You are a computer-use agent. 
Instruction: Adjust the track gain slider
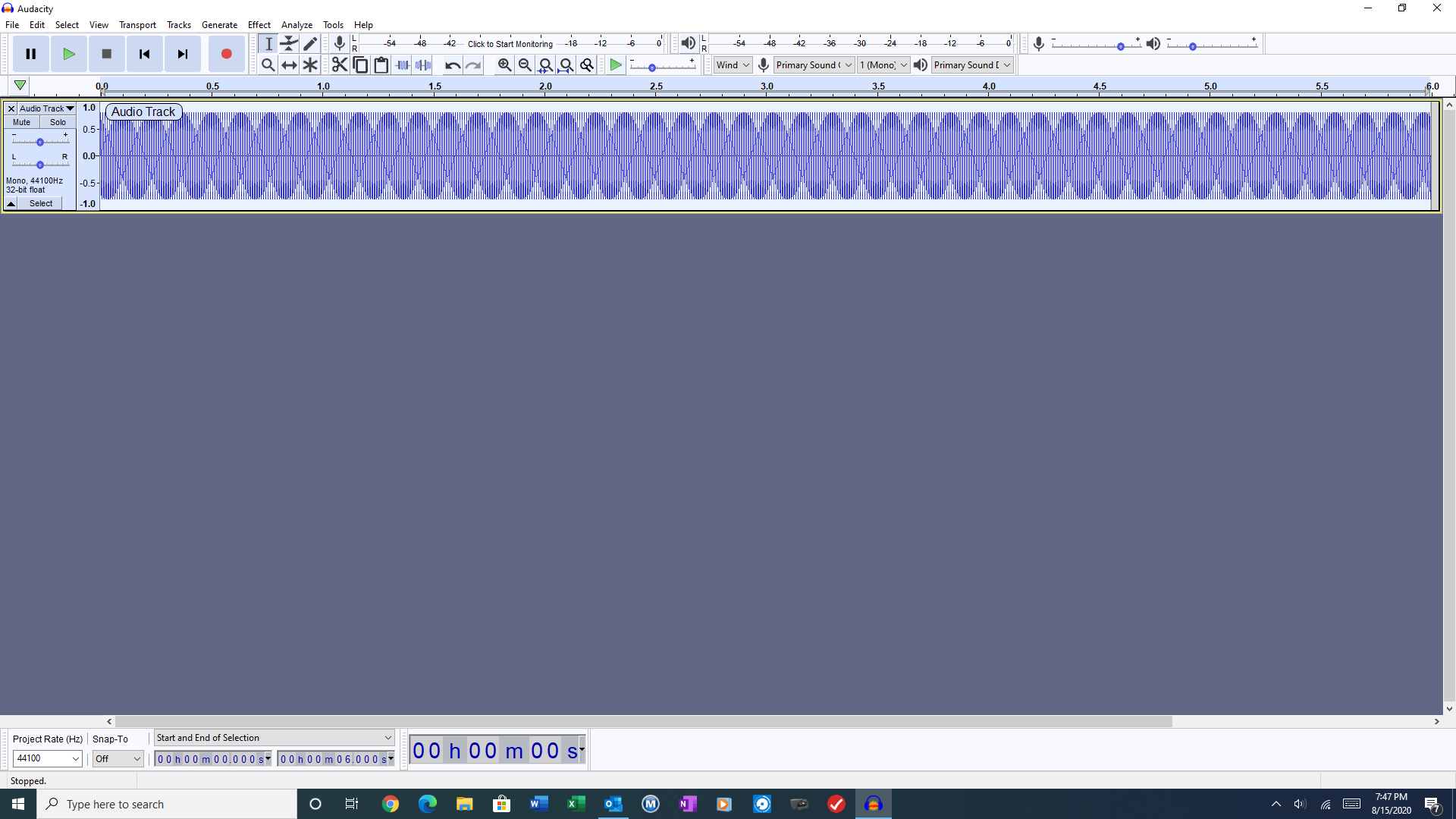tap(40, 141)
